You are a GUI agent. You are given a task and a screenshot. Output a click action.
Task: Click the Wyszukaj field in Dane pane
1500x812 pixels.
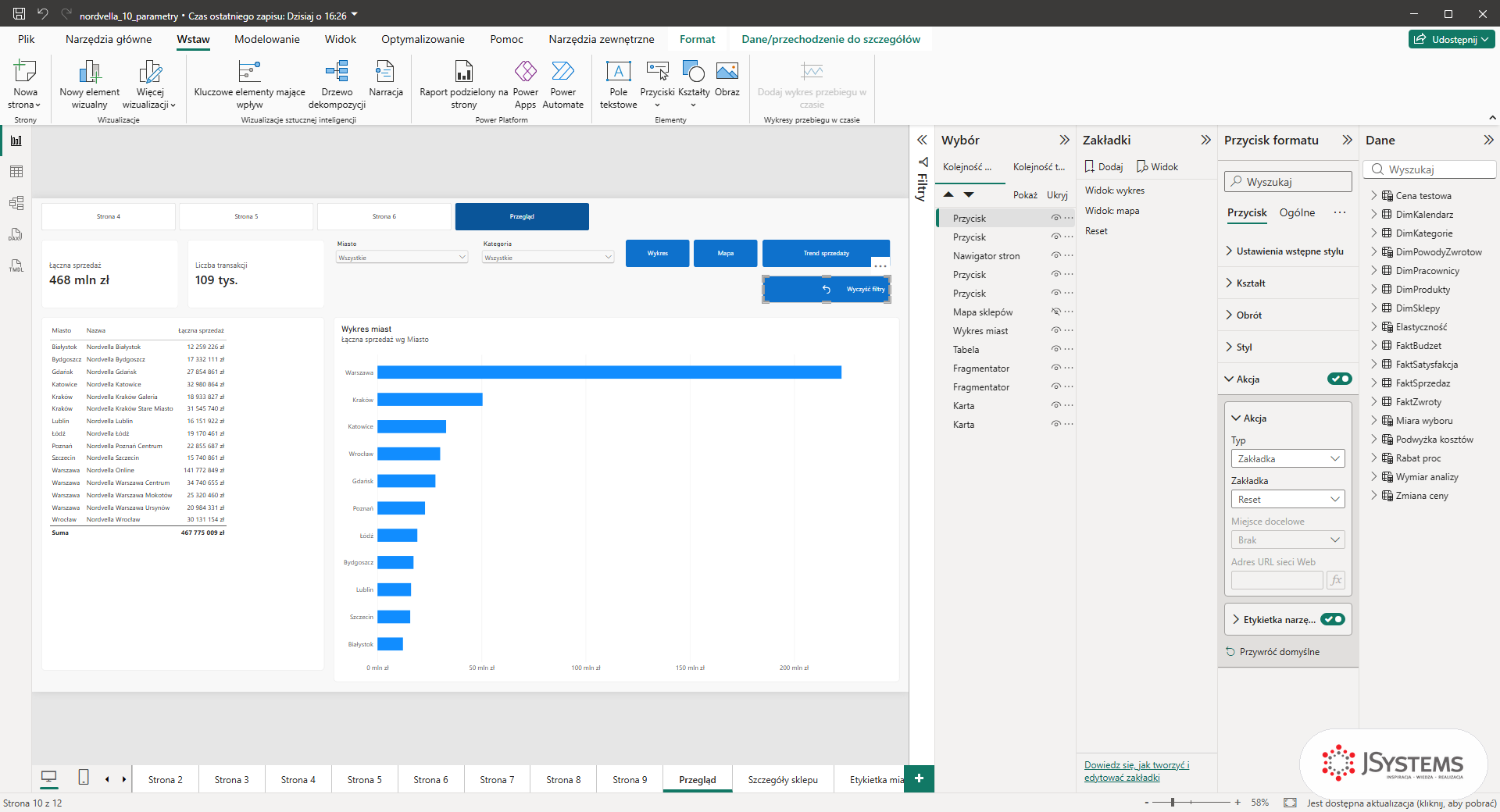pos(1430,169)
